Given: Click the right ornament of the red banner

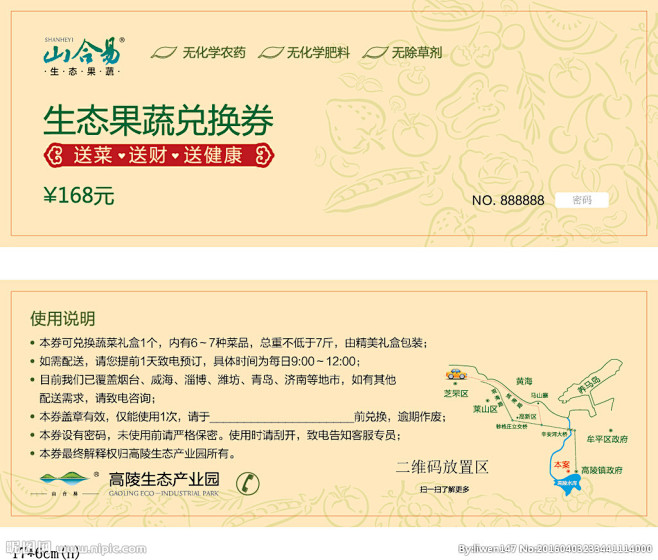Looking at the screenshot, I should coord(264,156).
